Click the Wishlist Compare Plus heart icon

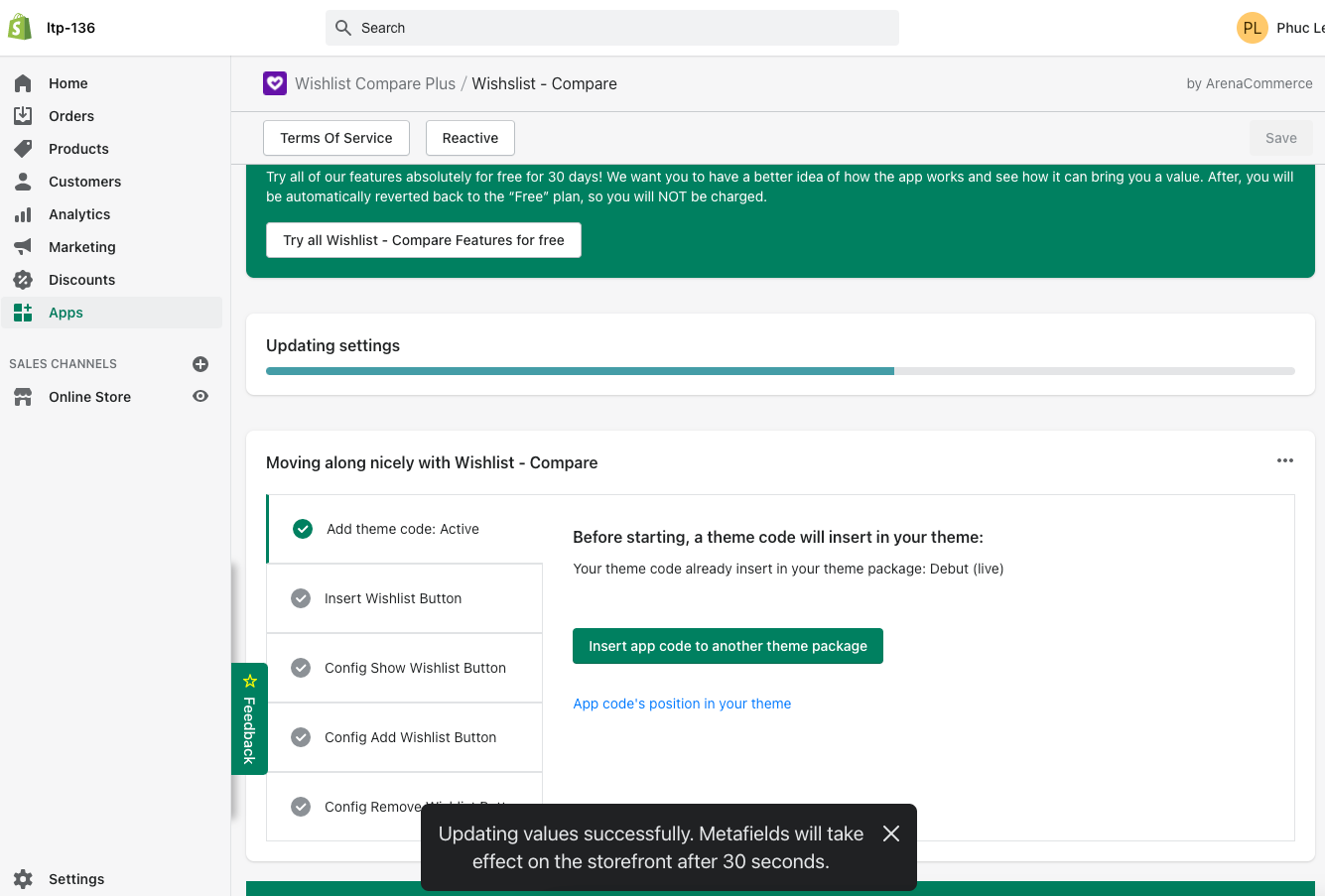coord(275,83)
